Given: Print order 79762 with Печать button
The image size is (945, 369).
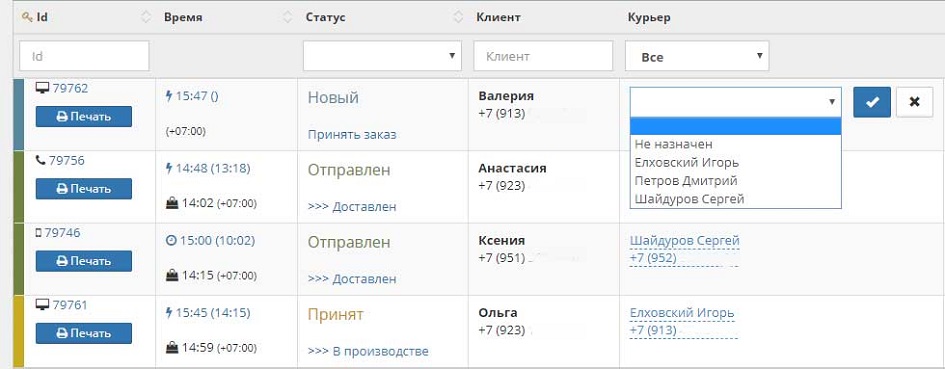Looking at the screenshot, I should tap(84, 116).
